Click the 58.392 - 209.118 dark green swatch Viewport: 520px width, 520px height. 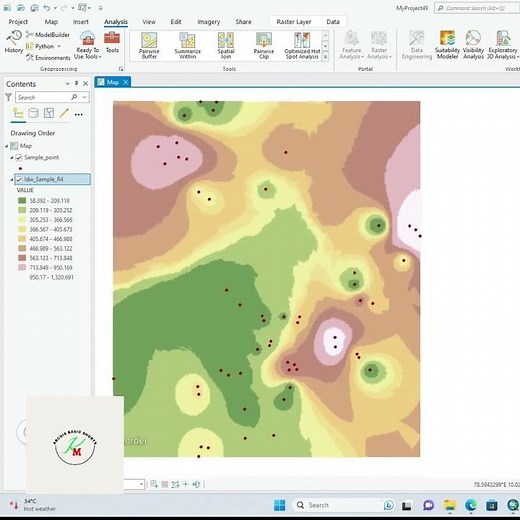point(22,201)
